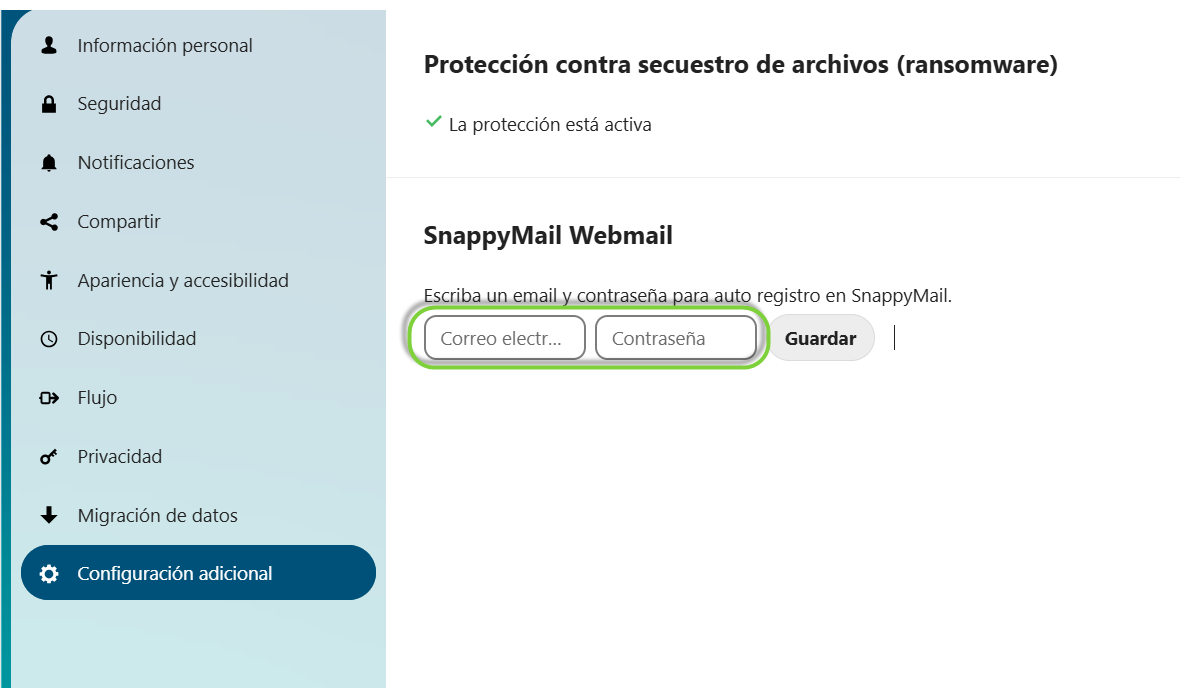Click the bell icon for Notificaciones
Screen dimensions: 1180x688
(49, 163)
